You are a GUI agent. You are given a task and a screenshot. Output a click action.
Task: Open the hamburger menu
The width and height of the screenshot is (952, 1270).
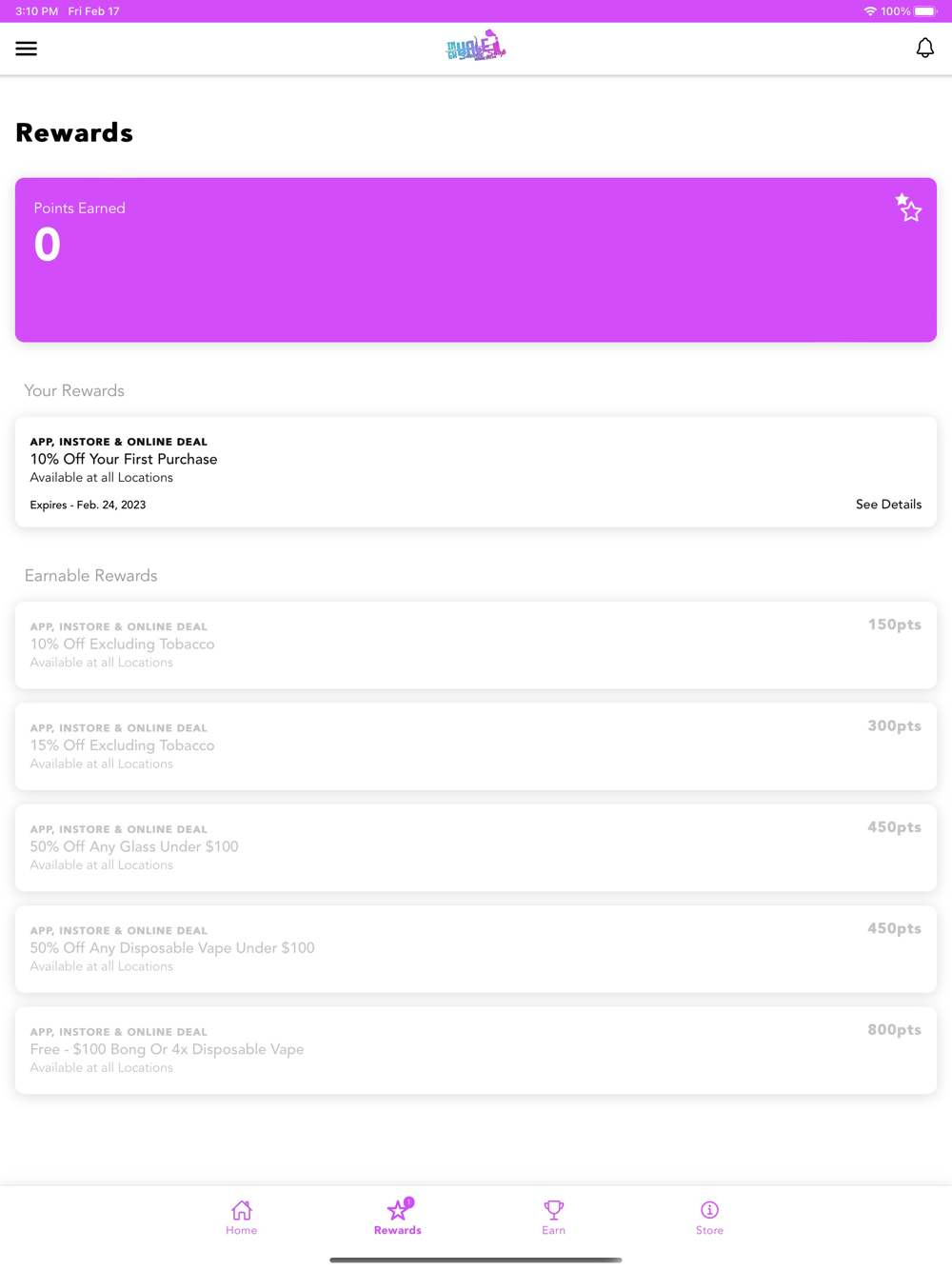[27, 49]
